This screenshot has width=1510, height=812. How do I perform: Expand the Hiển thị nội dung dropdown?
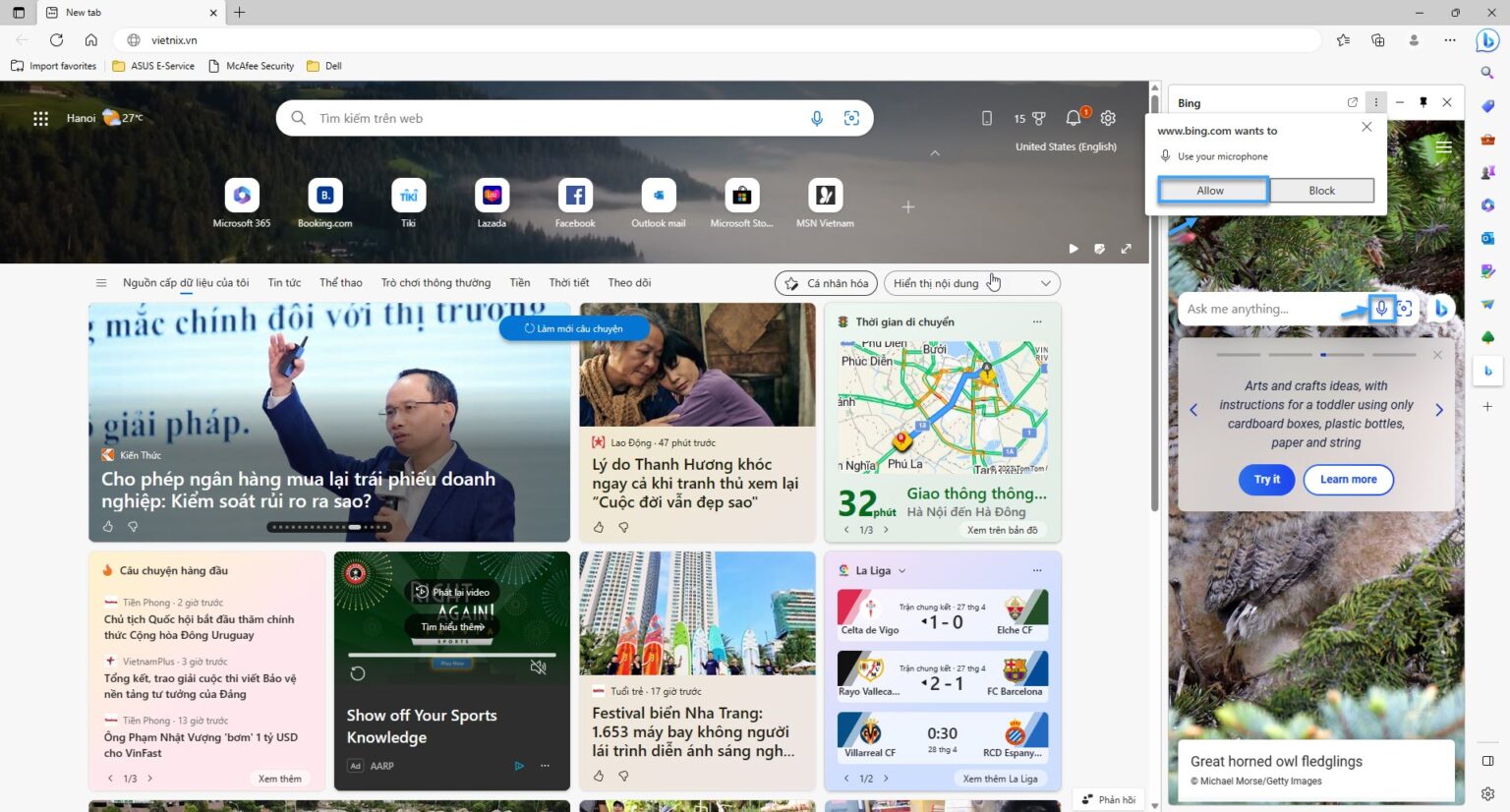tap(1045, 283)
